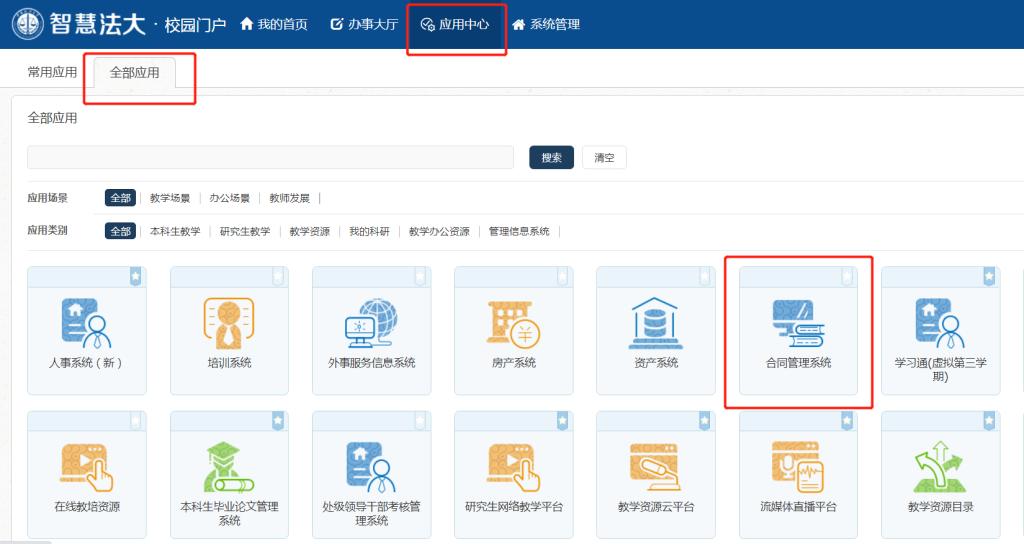
Task: Click the application search input field
Action: [270, 157]
